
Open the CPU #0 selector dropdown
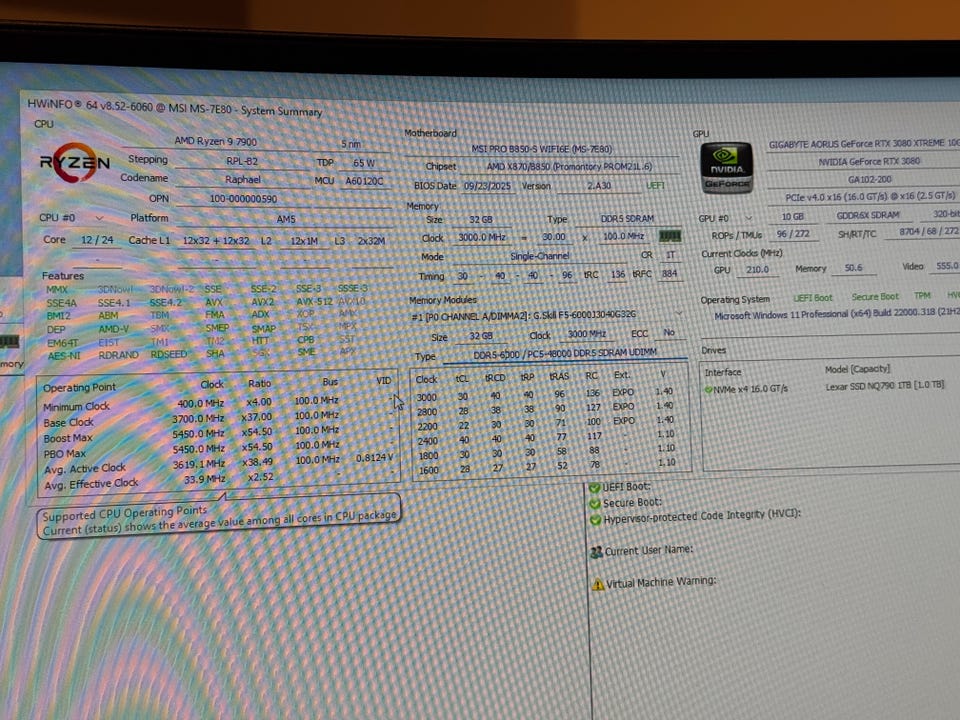[x=99, y=218]
